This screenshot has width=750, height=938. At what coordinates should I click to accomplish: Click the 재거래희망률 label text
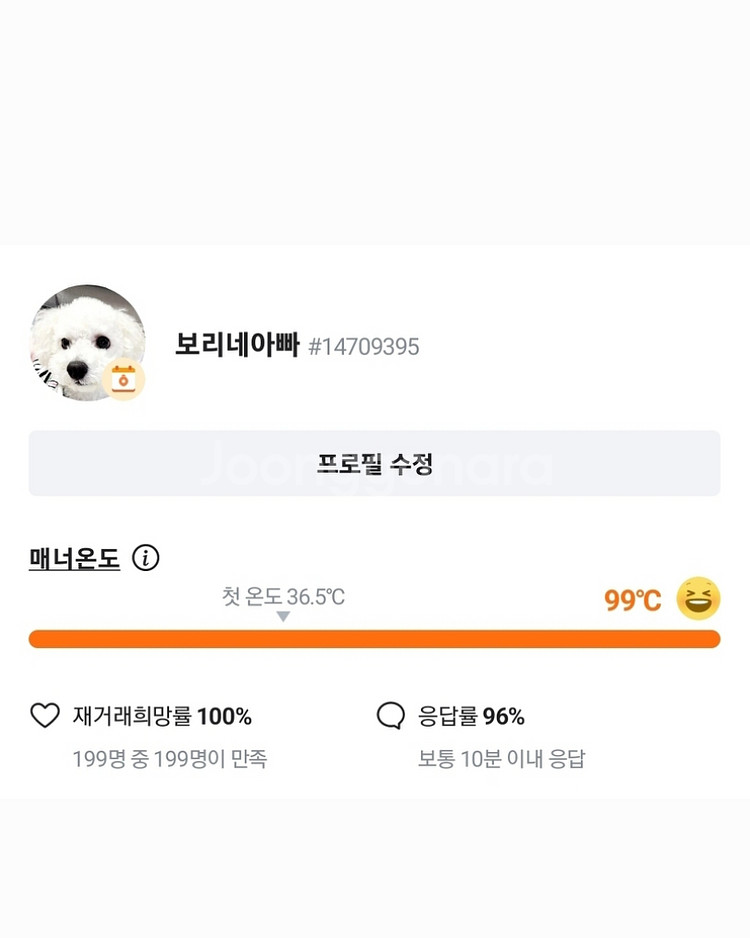133,716
